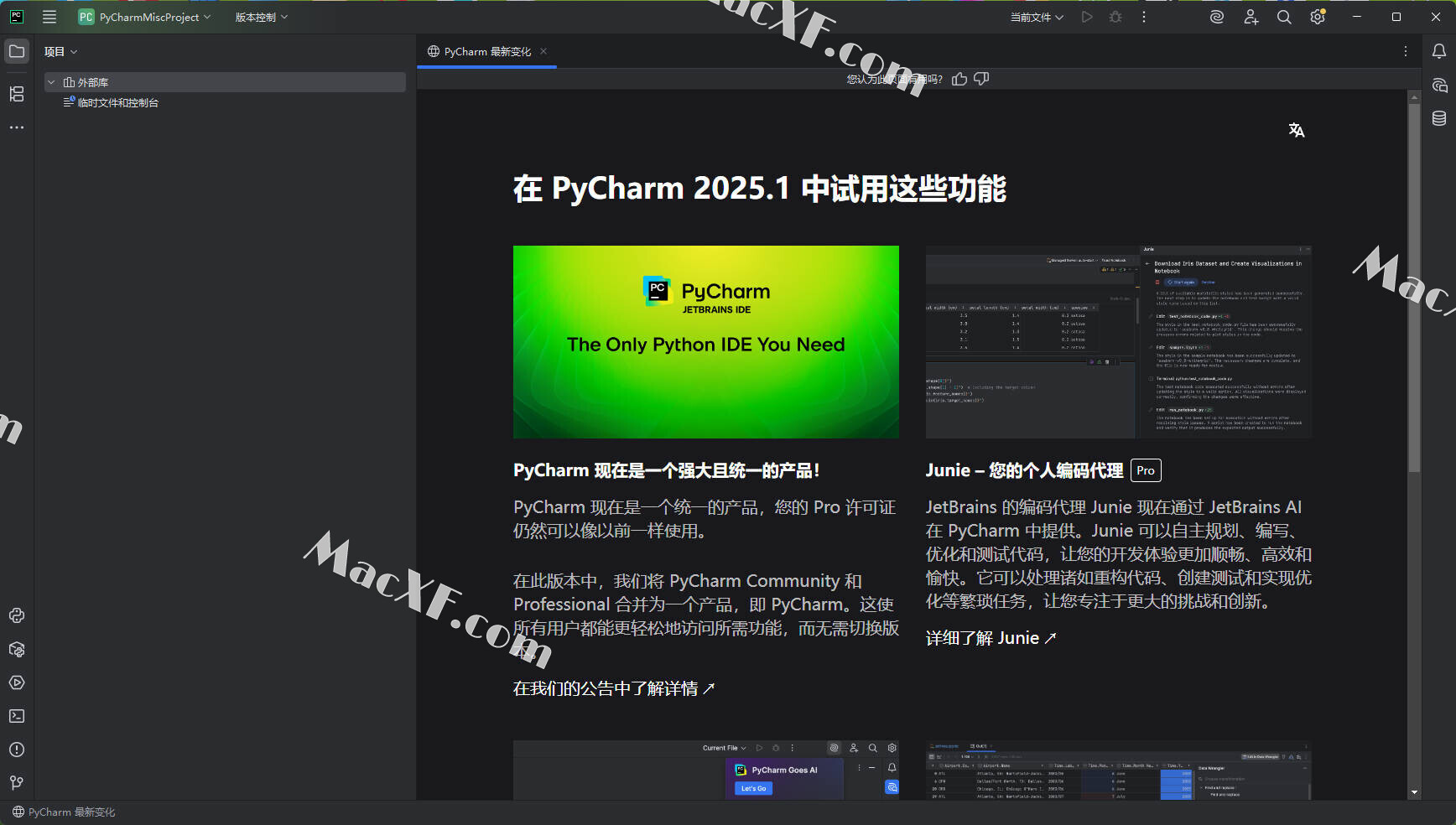The image size is (1456, 825).
Task: Click the Pro badge next to Junie
Action: (1146, 470)
